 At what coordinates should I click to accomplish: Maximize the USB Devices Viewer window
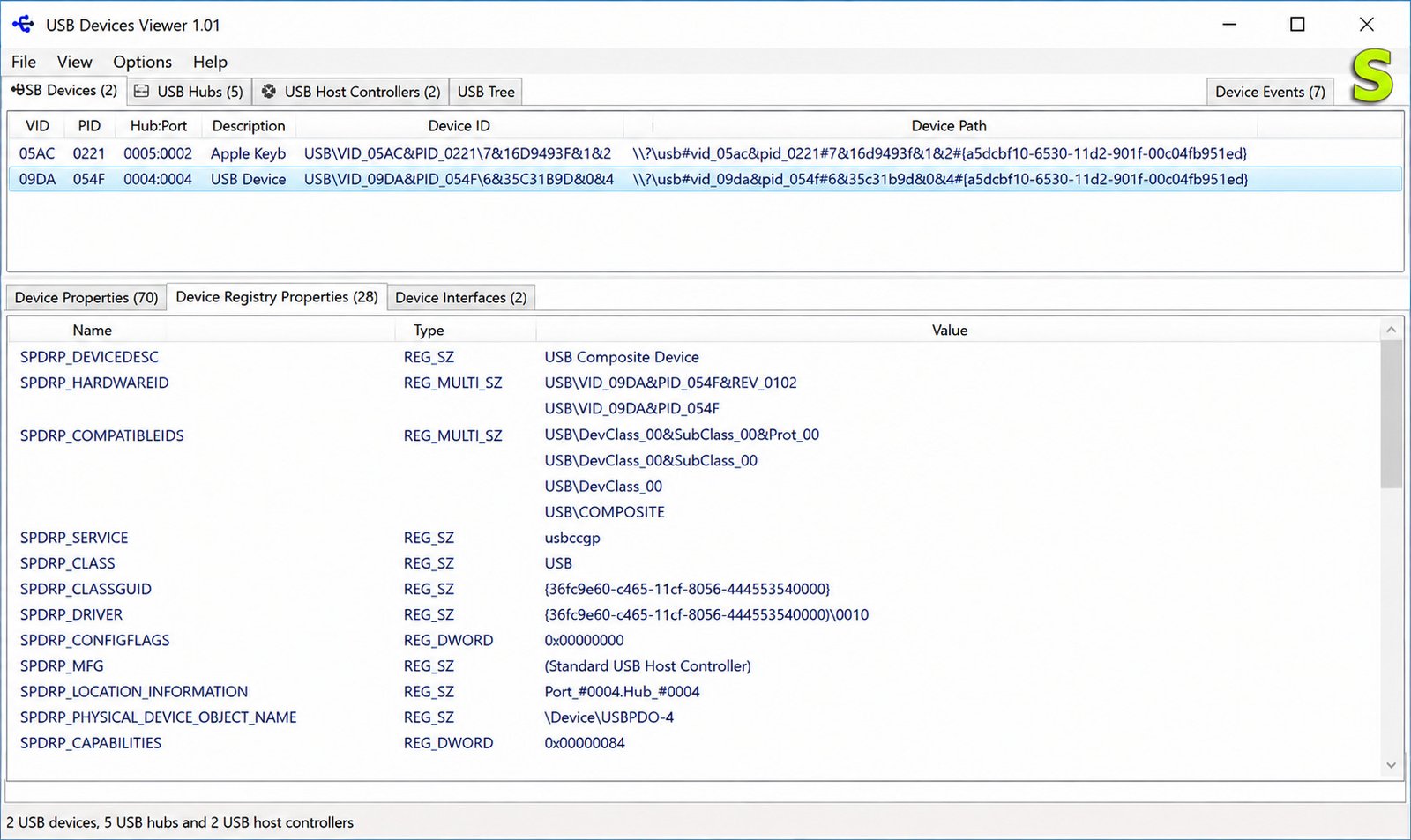(1297, 24)
